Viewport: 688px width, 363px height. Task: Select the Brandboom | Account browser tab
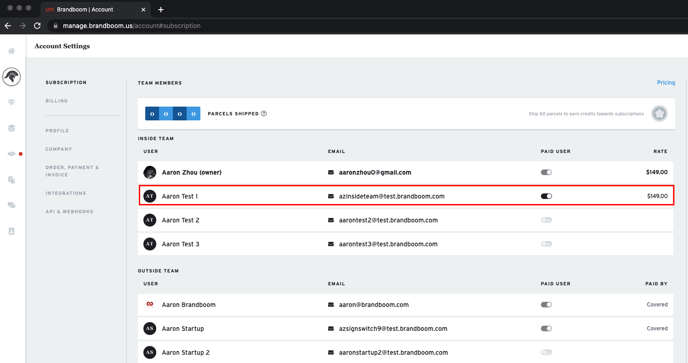(x=96, y=10)
